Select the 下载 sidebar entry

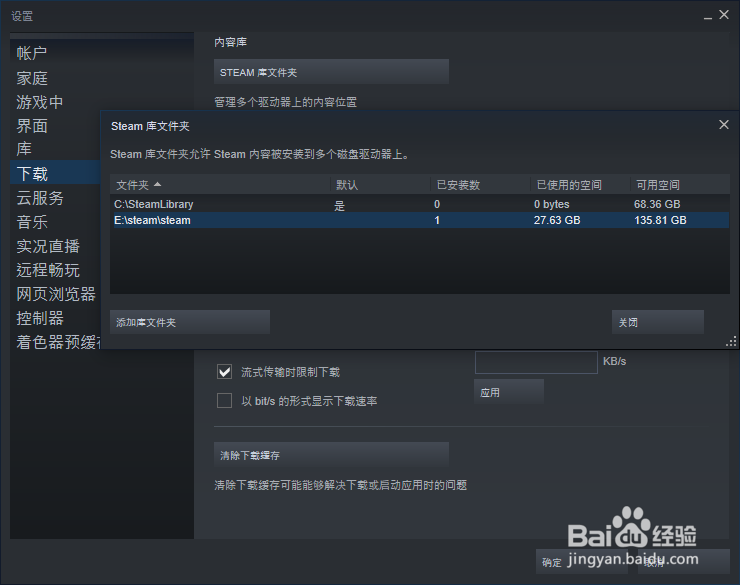click(55, 174)
